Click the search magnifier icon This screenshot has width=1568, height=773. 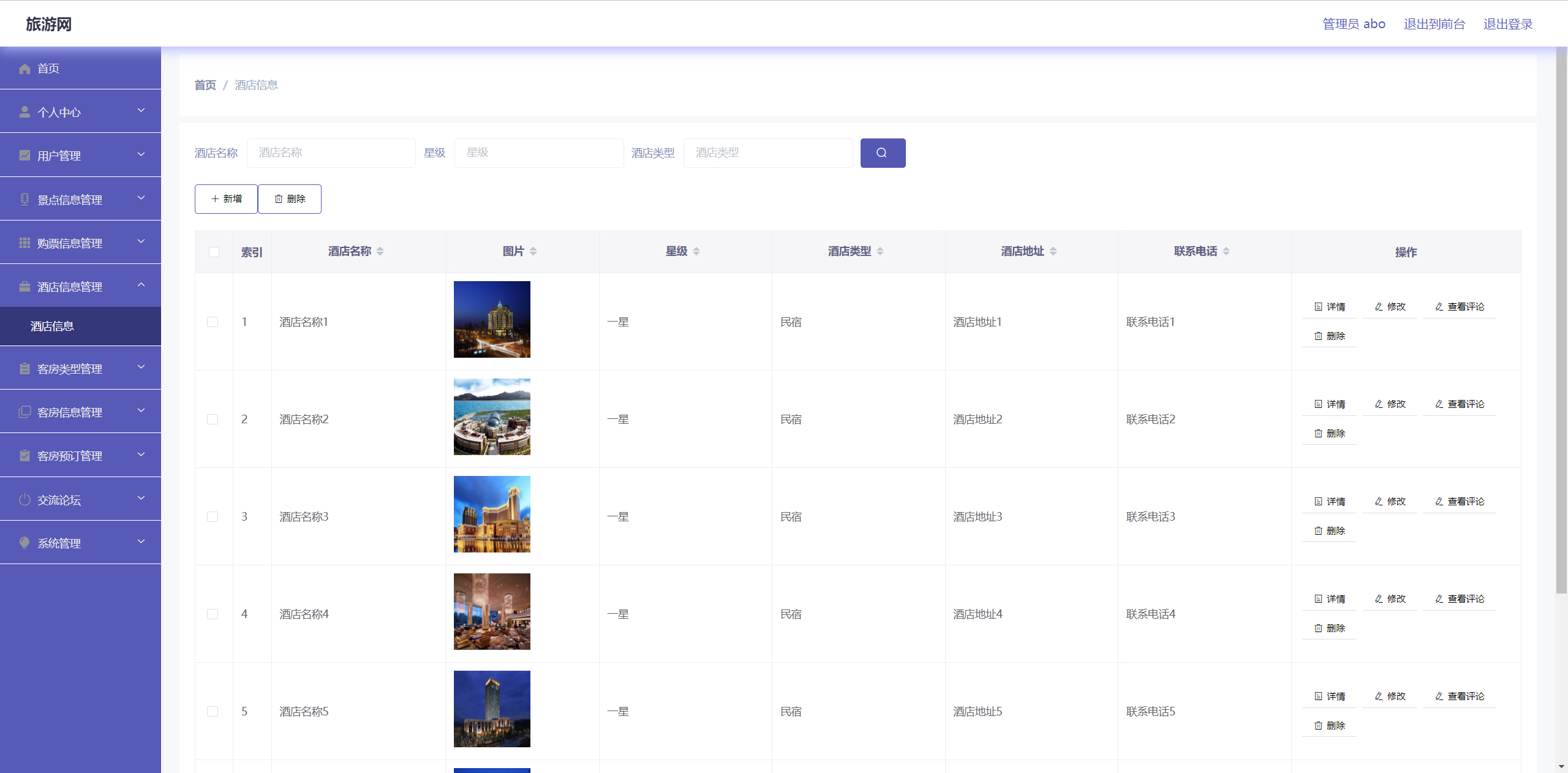[x=882, y=153]
